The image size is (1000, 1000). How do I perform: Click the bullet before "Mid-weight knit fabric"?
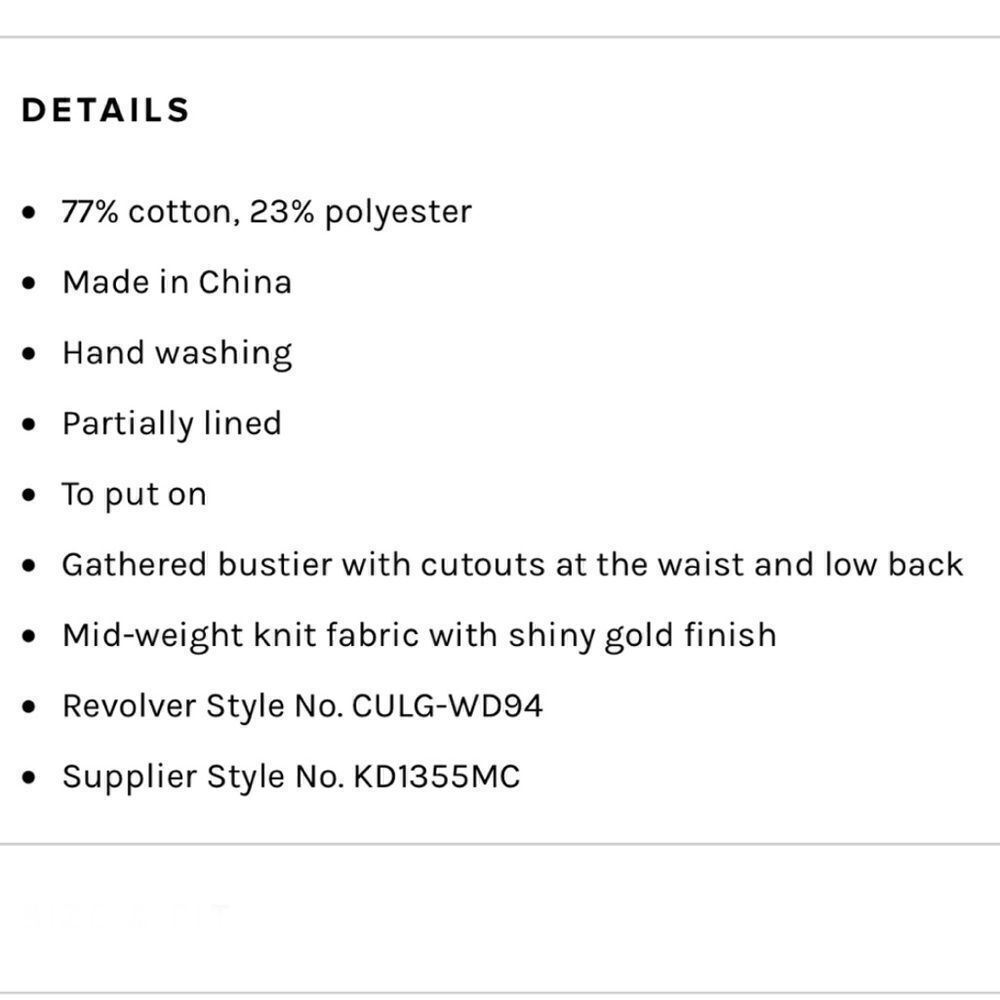click(x=32, y=637)
